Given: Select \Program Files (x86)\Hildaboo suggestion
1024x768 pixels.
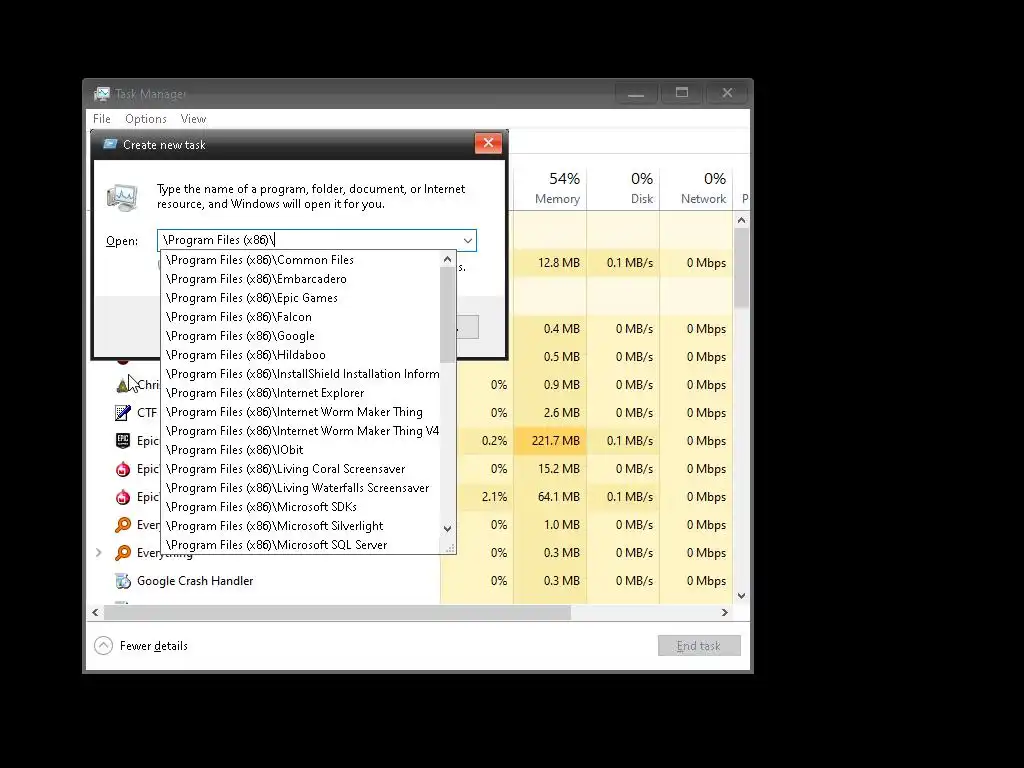Looking at the screenshot, I should (x=300, y=355).
